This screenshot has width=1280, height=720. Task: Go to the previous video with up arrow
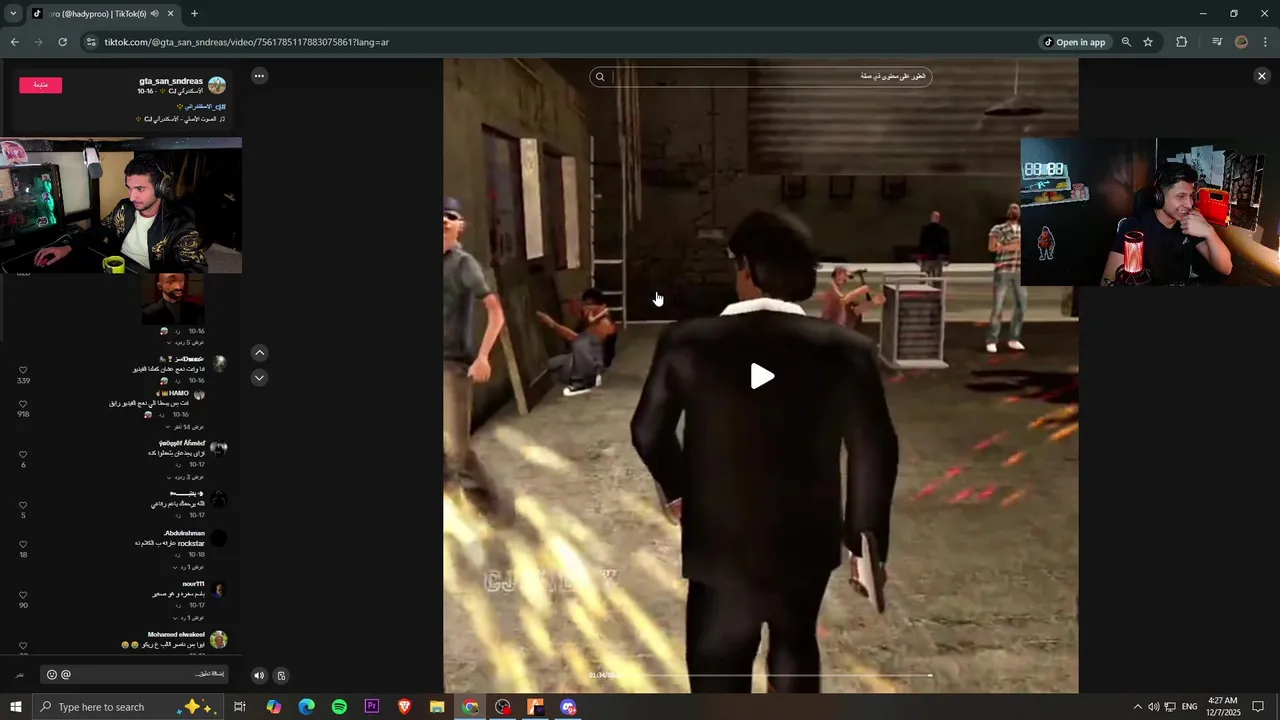coord(259,353)
